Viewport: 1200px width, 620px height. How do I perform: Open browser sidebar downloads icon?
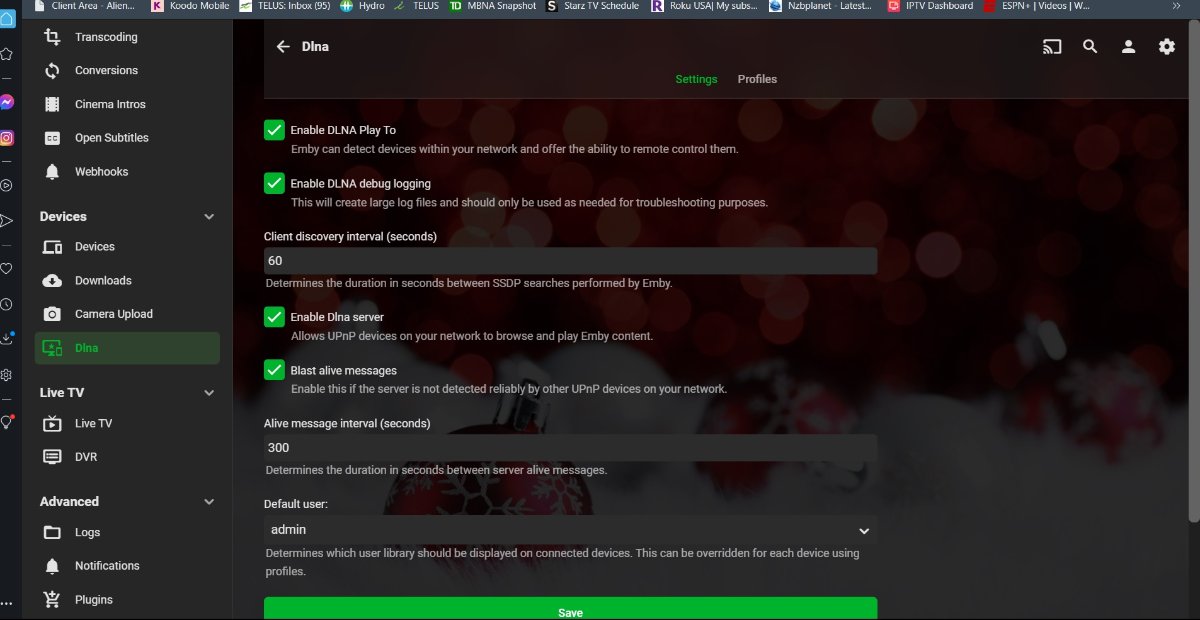point(7,338)
